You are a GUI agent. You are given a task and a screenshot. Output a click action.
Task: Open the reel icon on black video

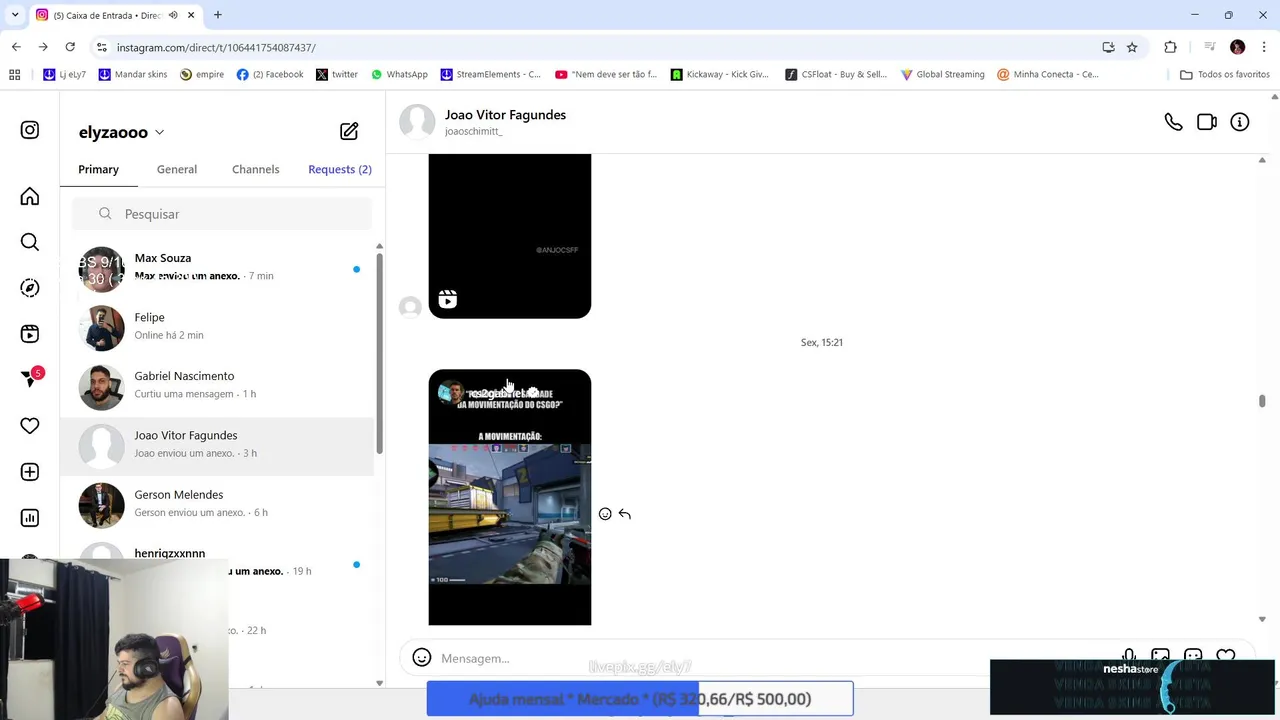pos(448,299)
